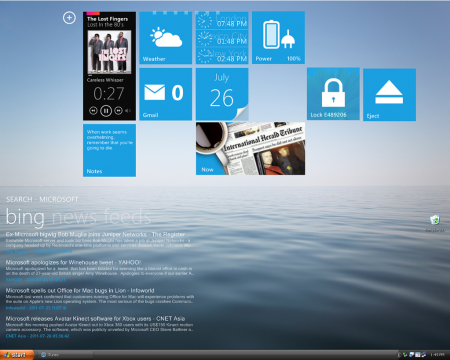
Task: Click 'The Lost Fingers' artist name
Action: (x=107, y=19)
